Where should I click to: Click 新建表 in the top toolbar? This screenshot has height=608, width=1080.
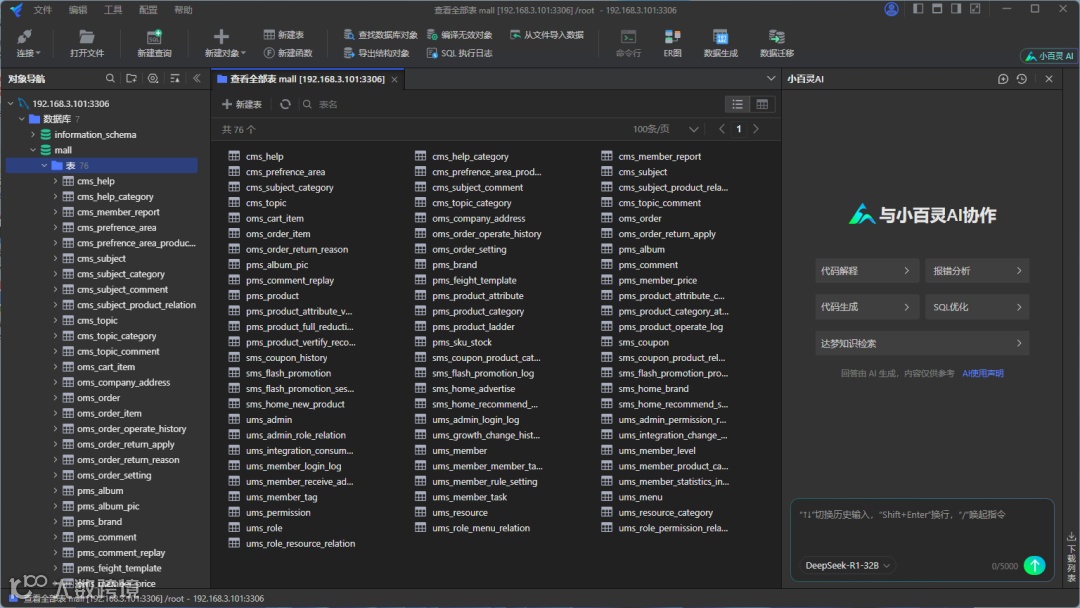284,35
